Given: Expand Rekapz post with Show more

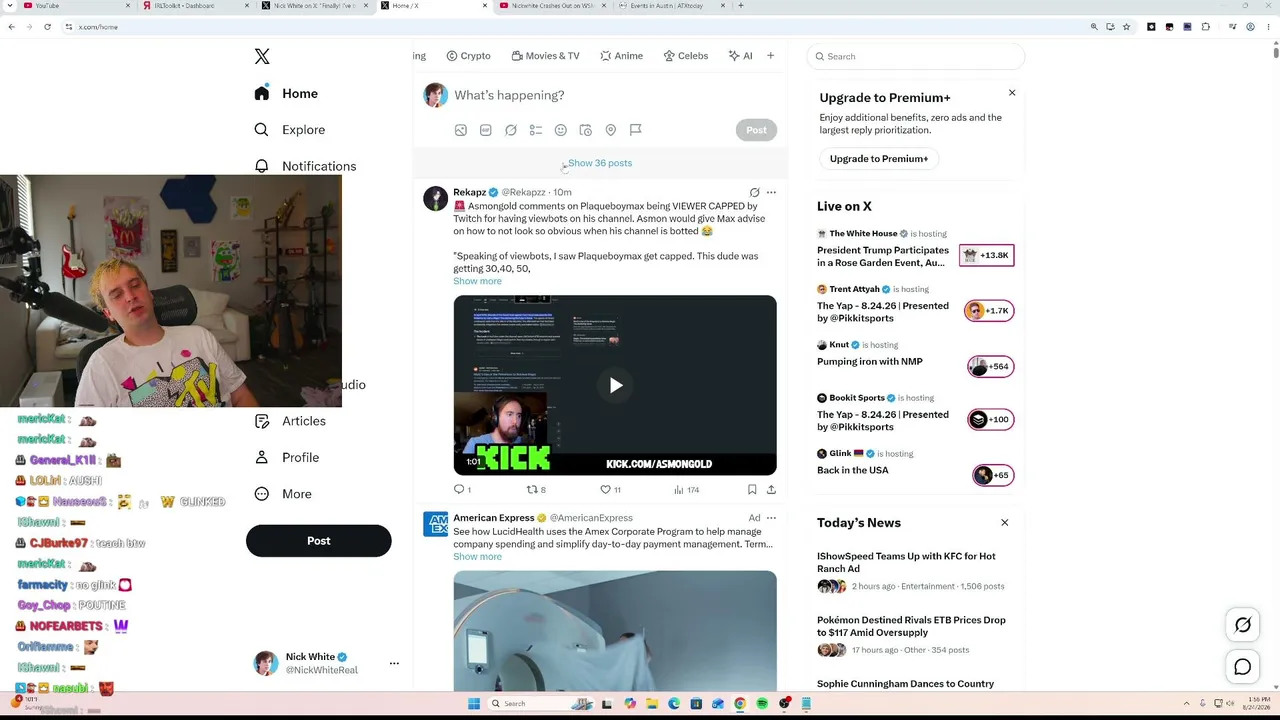Looking at the screenshot, I should [477, 281].
